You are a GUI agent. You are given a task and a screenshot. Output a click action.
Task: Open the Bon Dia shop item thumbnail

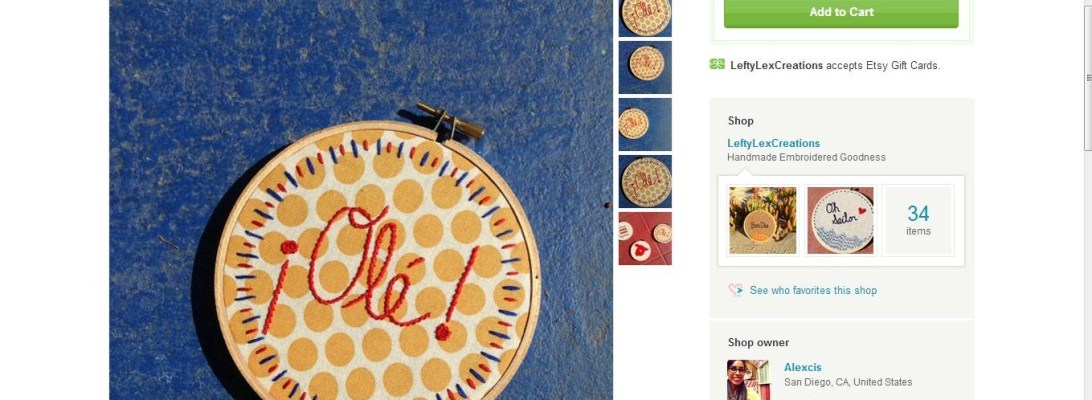tap(763, 220)
